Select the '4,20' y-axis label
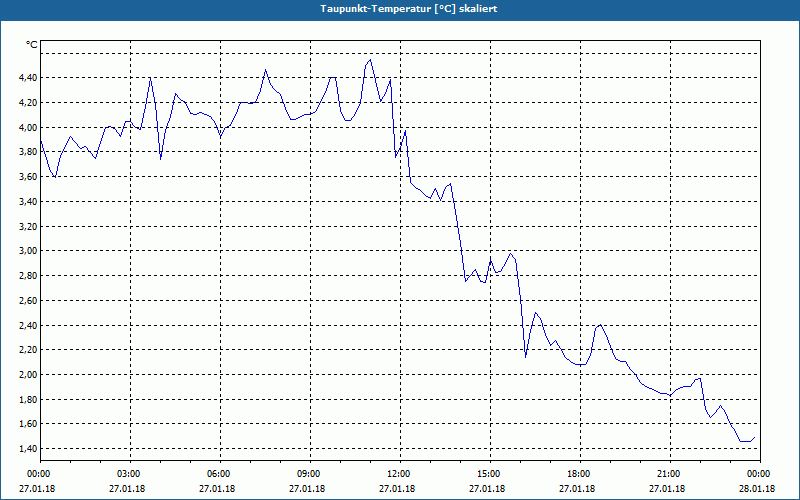Image resolution: width=800 pixels, height=500 pixels. [x=27, y=103]
